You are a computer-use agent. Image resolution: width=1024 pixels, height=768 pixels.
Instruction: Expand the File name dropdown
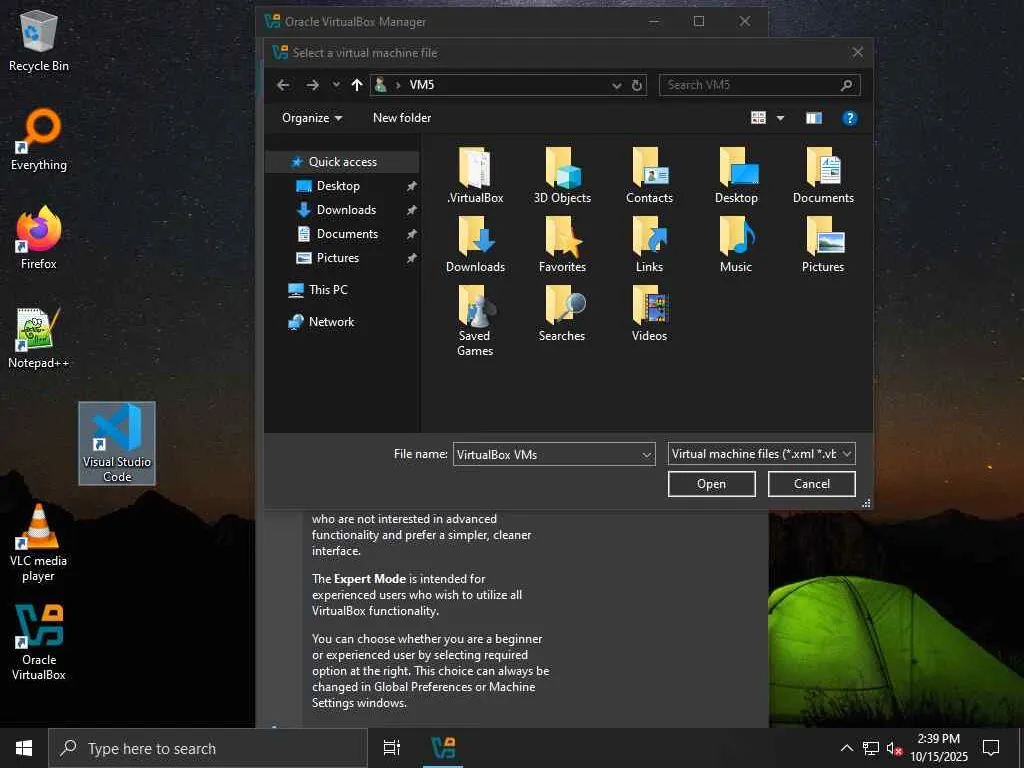[647, 455]
